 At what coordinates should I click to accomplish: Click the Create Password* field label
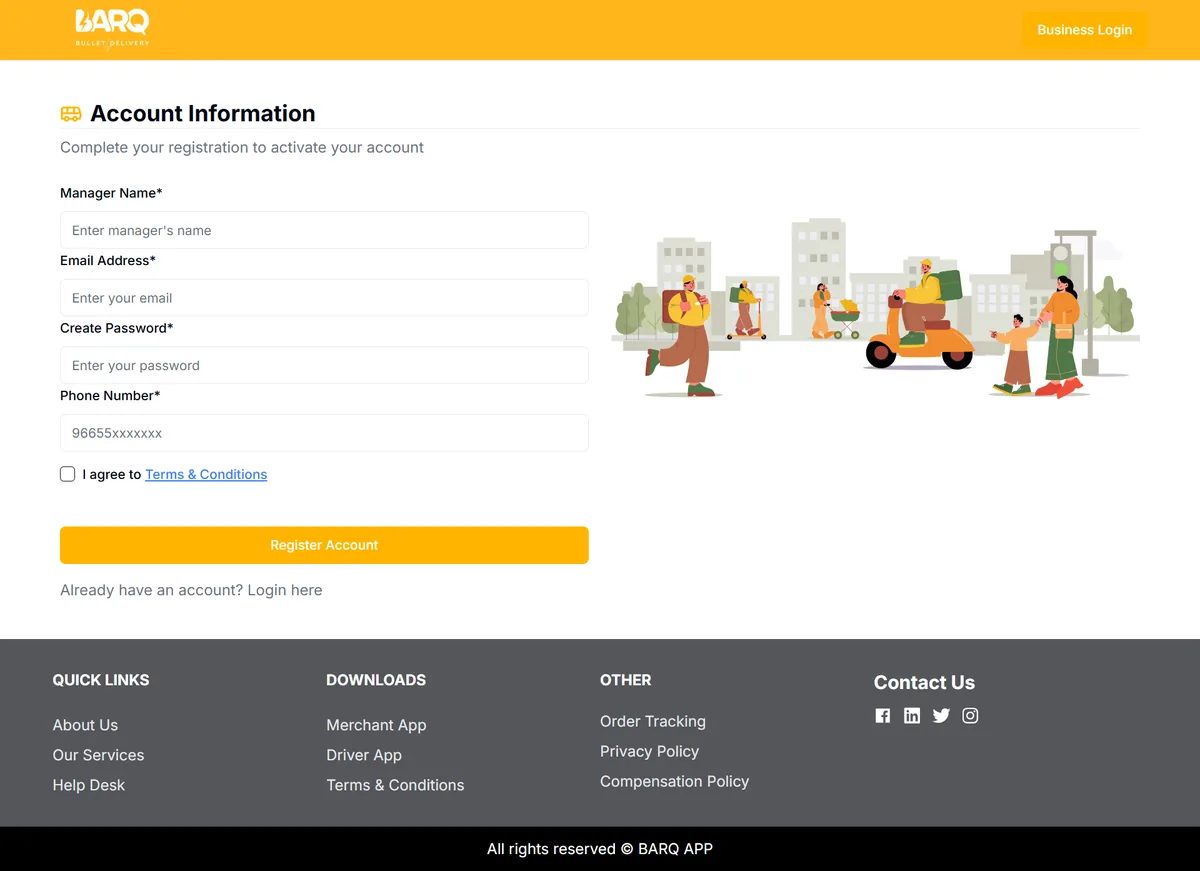point(117,328)
